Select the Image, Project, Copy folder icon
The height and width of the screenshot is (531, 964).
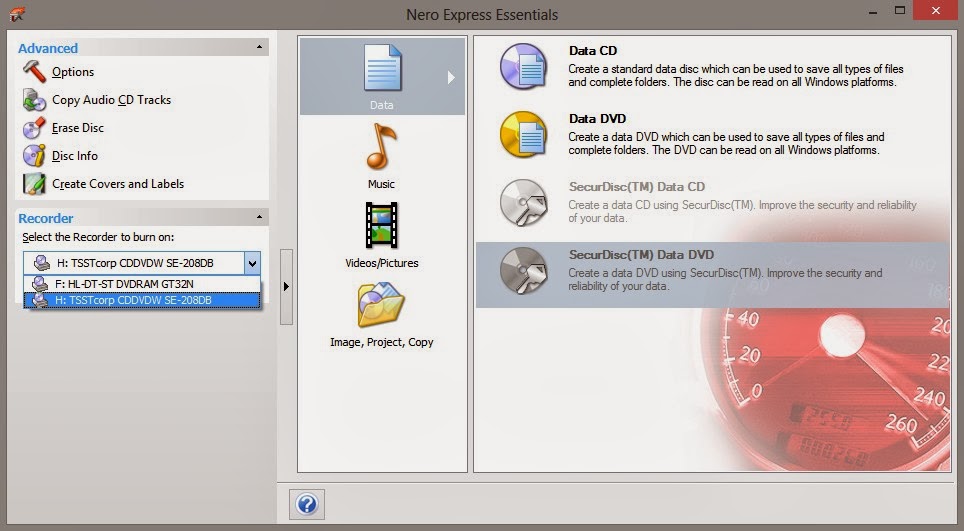pyautogui.click(x=381, y=304)
